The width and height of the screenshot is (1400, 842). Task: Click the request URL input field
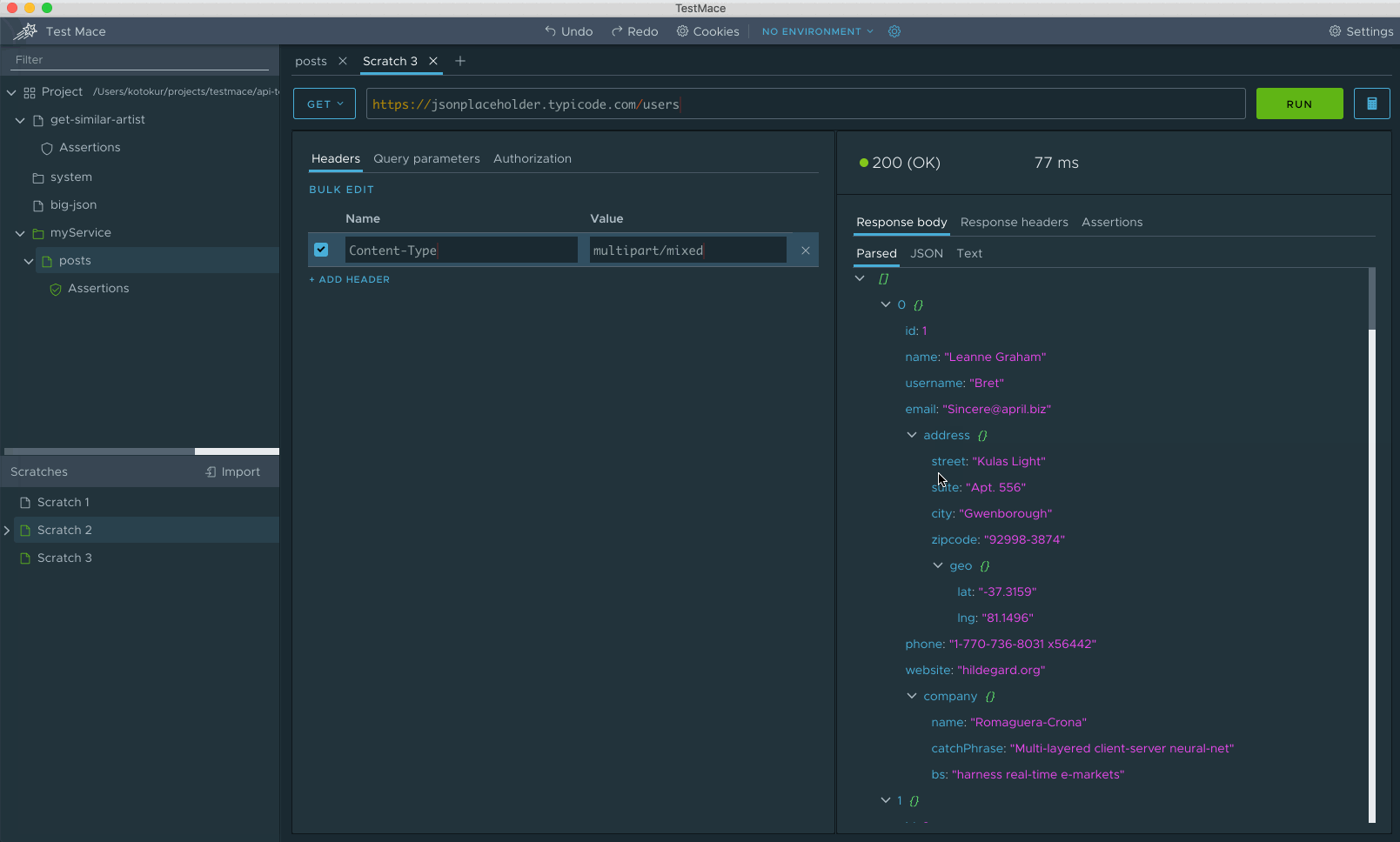click(x=805, y=104)
